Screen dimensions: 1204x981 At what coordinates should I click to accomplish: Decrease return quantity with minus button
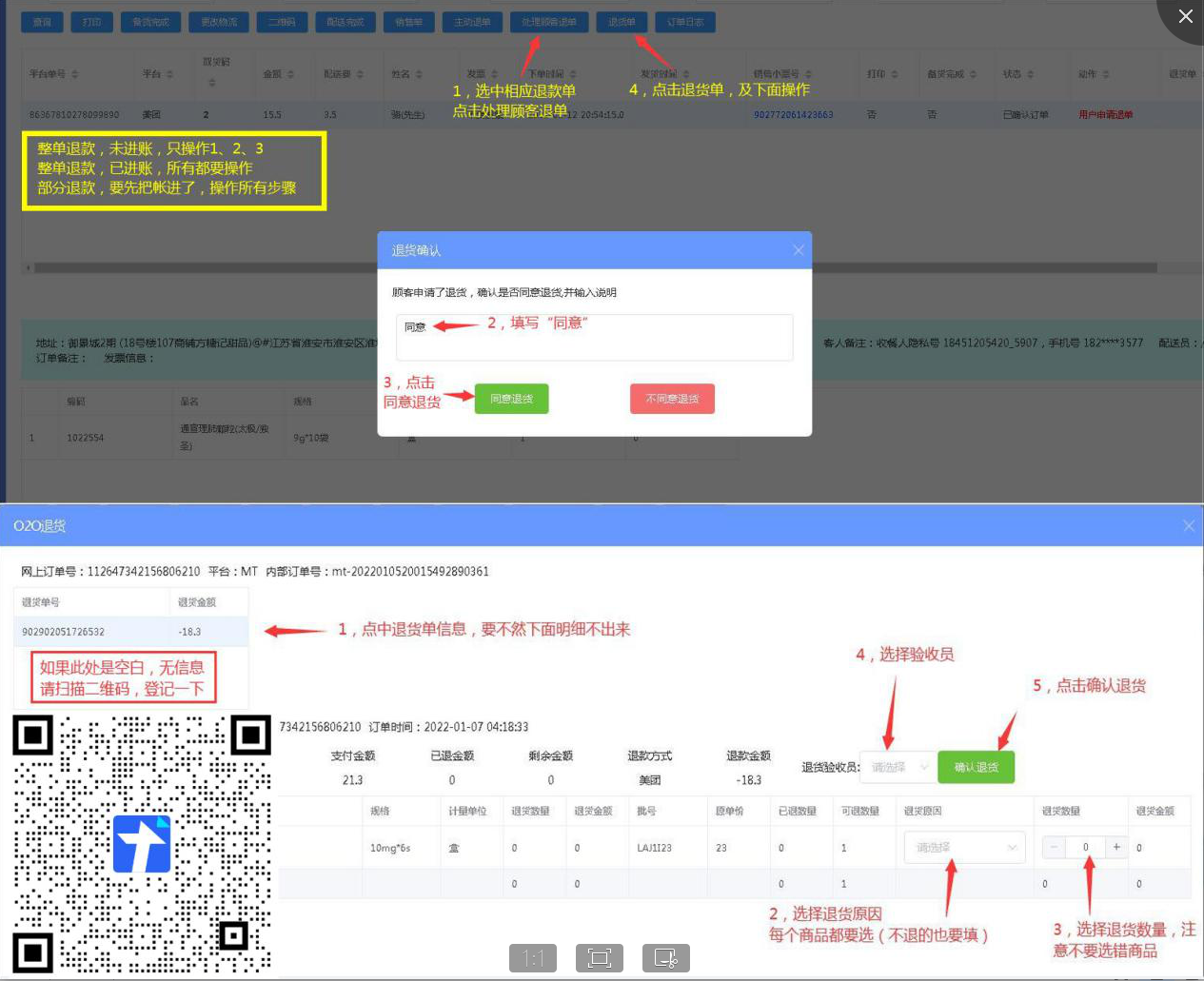[x=1055, y=847]
